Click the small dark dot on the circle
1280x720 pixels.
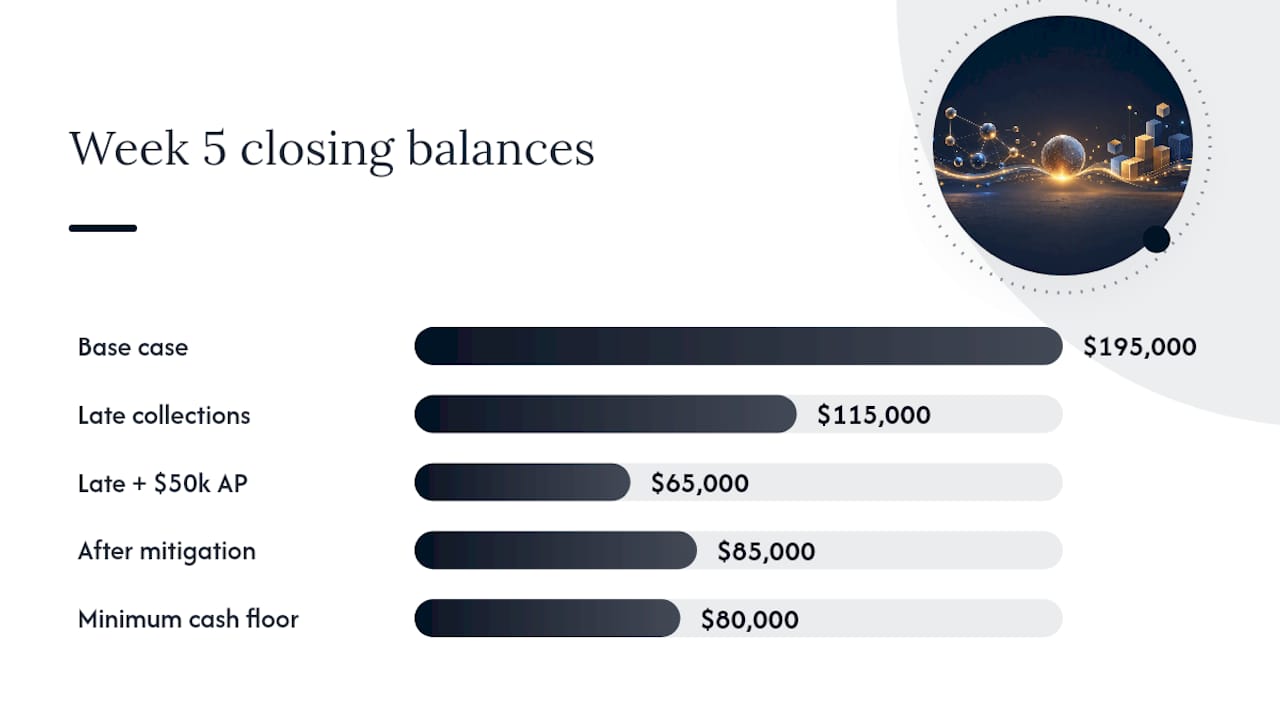pos(1156,239)
